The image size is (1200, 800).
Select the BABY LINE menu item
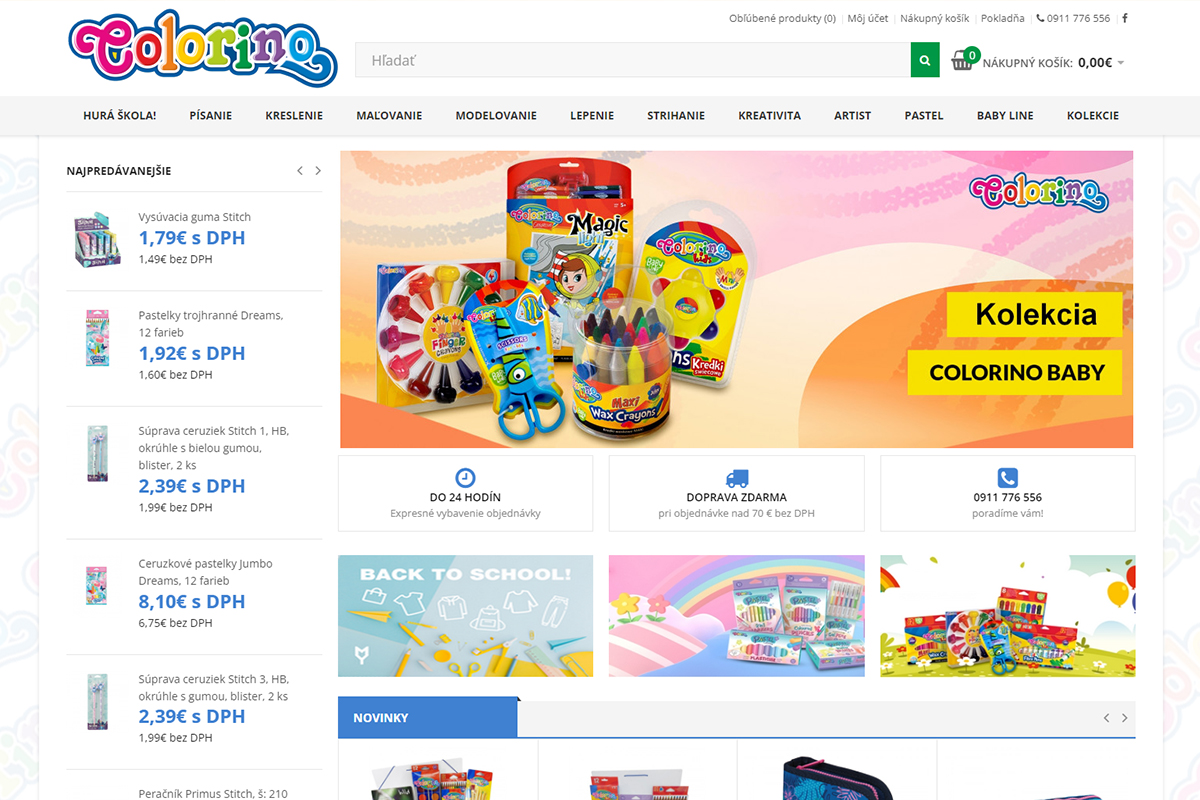click(x=1005, y=116)
